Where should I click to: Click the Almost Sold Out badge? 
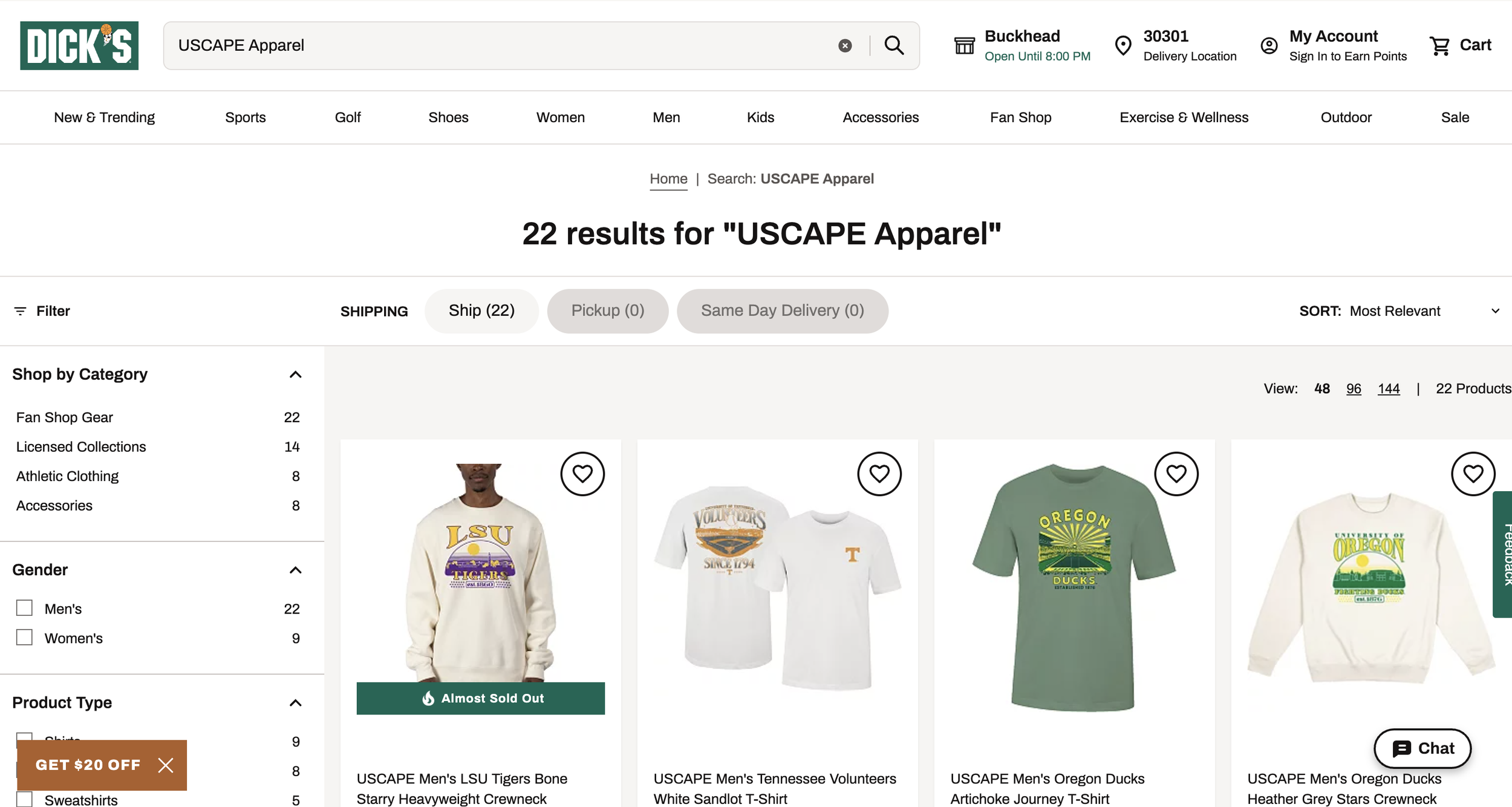(481, 698)
